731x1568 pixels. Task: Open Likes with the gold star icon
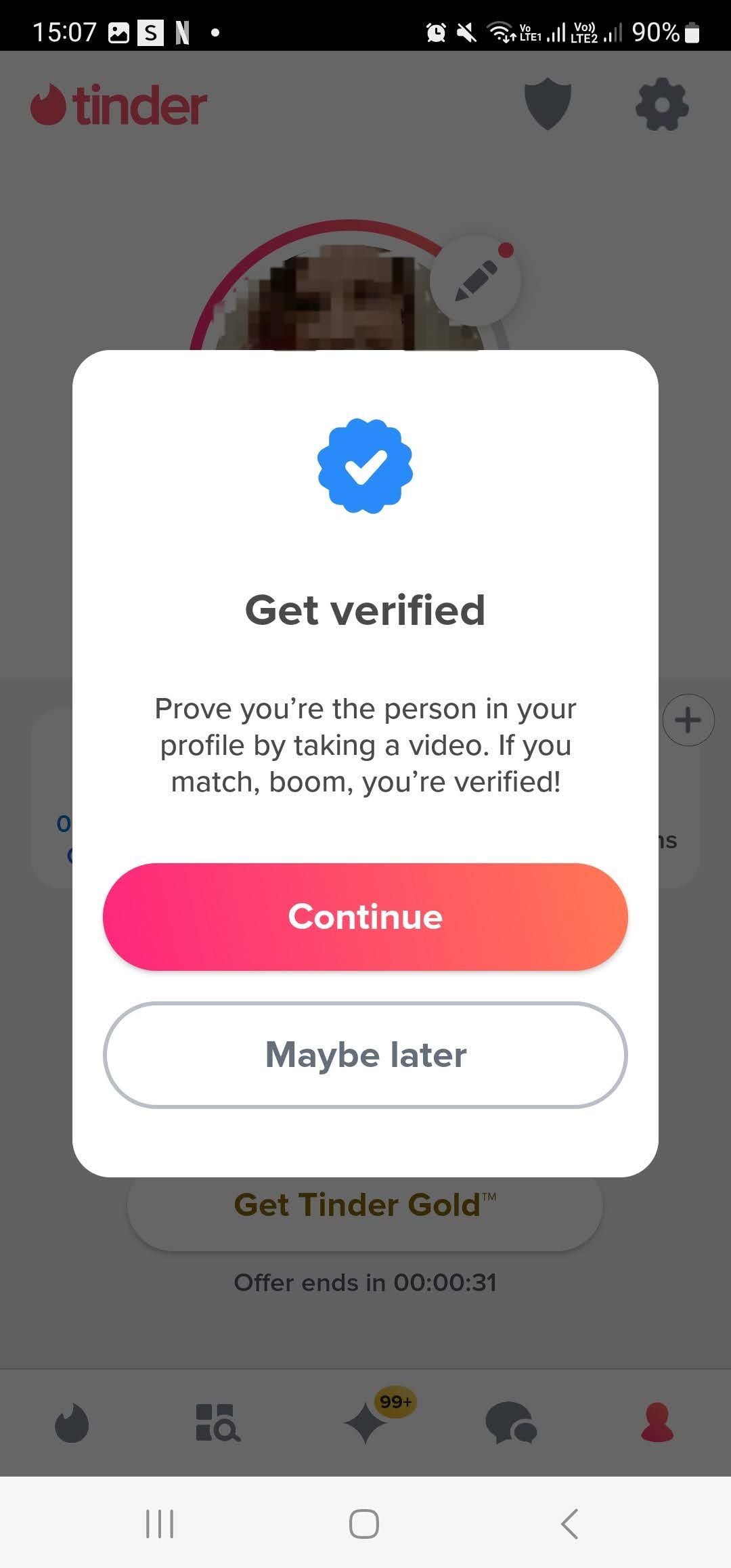(x=365, y=1425)
